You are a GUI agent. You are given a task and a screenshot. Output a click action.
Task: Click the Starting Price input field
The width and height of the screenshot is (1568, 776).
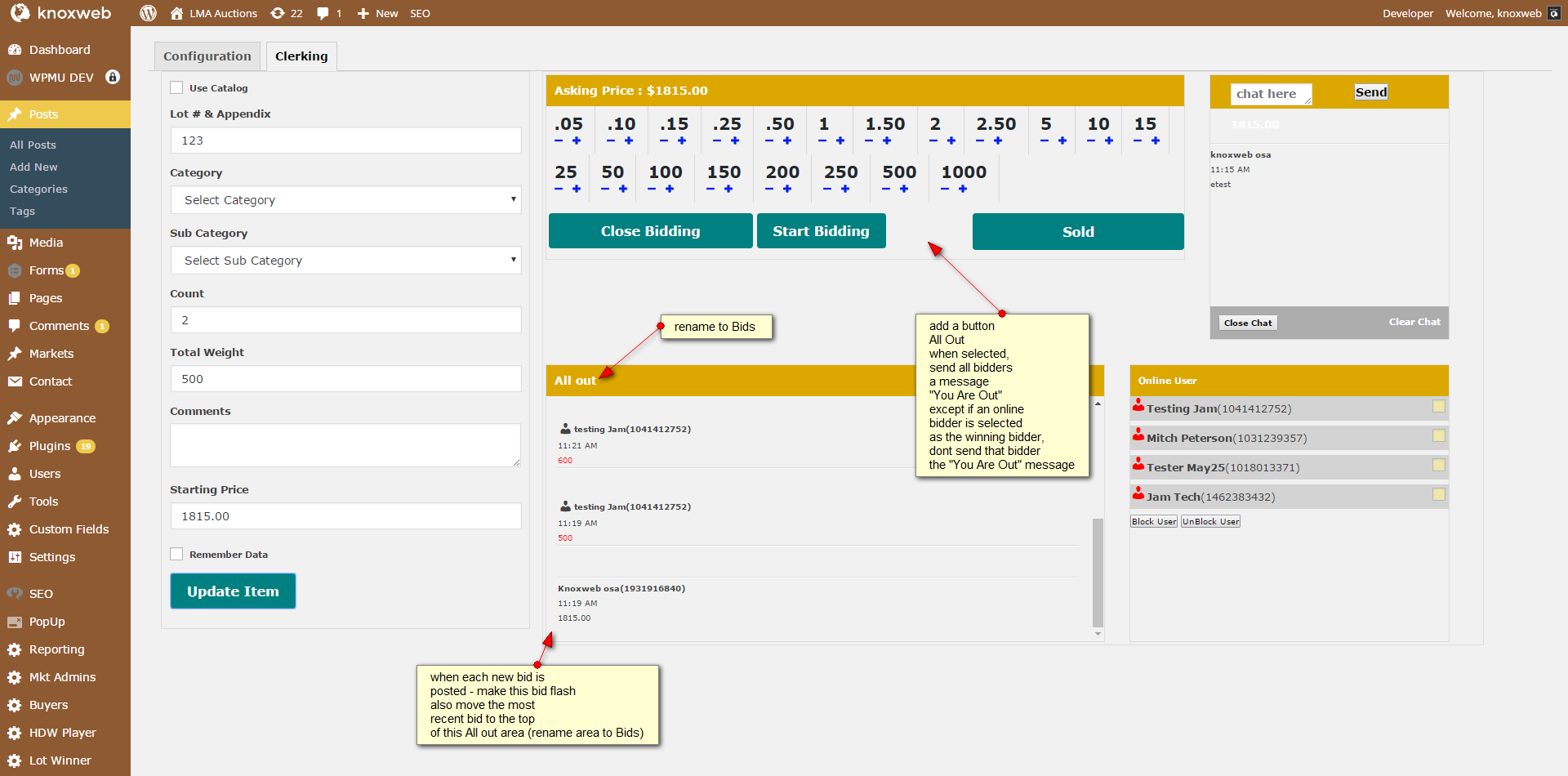click(x=346, y=516)
